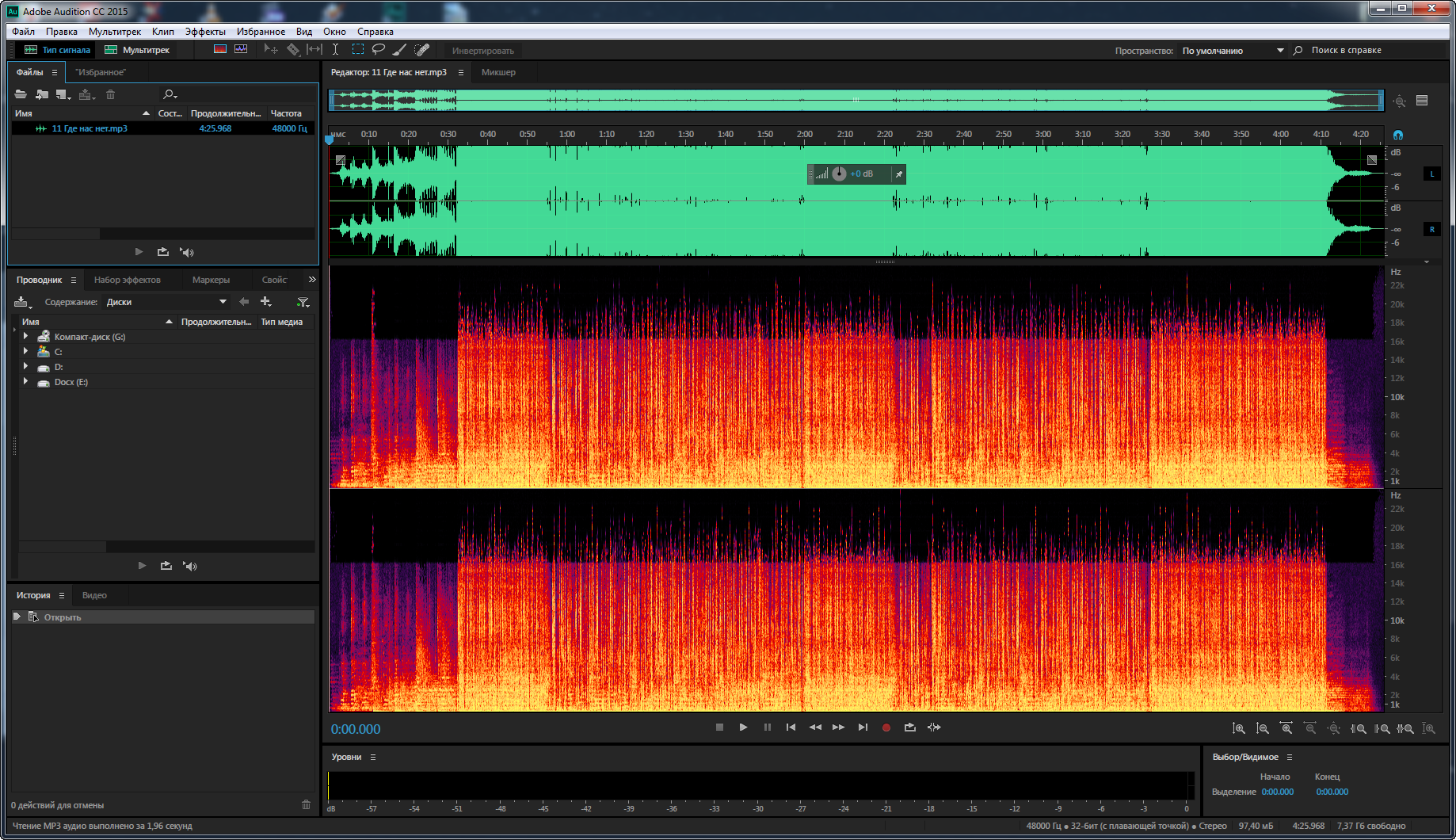Select the Razor tool
Viewport: 1456px width, 840px height.
(293, 50)
